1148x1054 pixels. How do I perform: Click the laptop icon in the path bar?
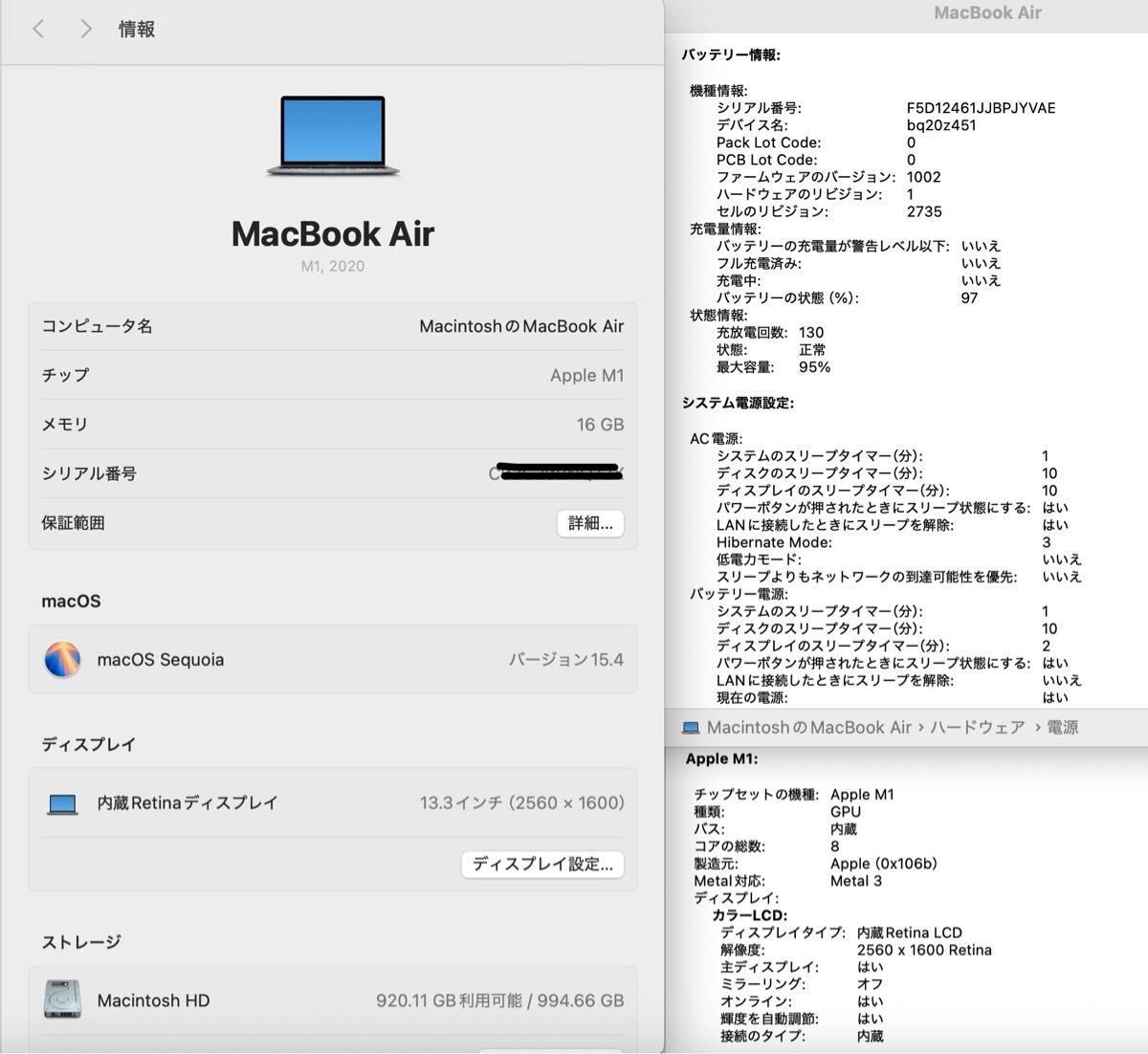[691, 728]
